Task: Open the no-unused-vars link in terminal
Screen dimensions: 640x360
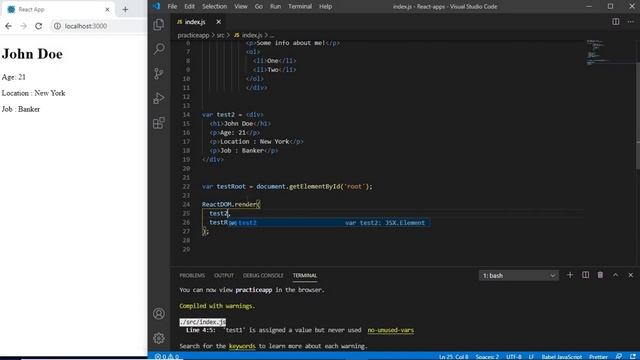Action: click(x=391, y=330)
